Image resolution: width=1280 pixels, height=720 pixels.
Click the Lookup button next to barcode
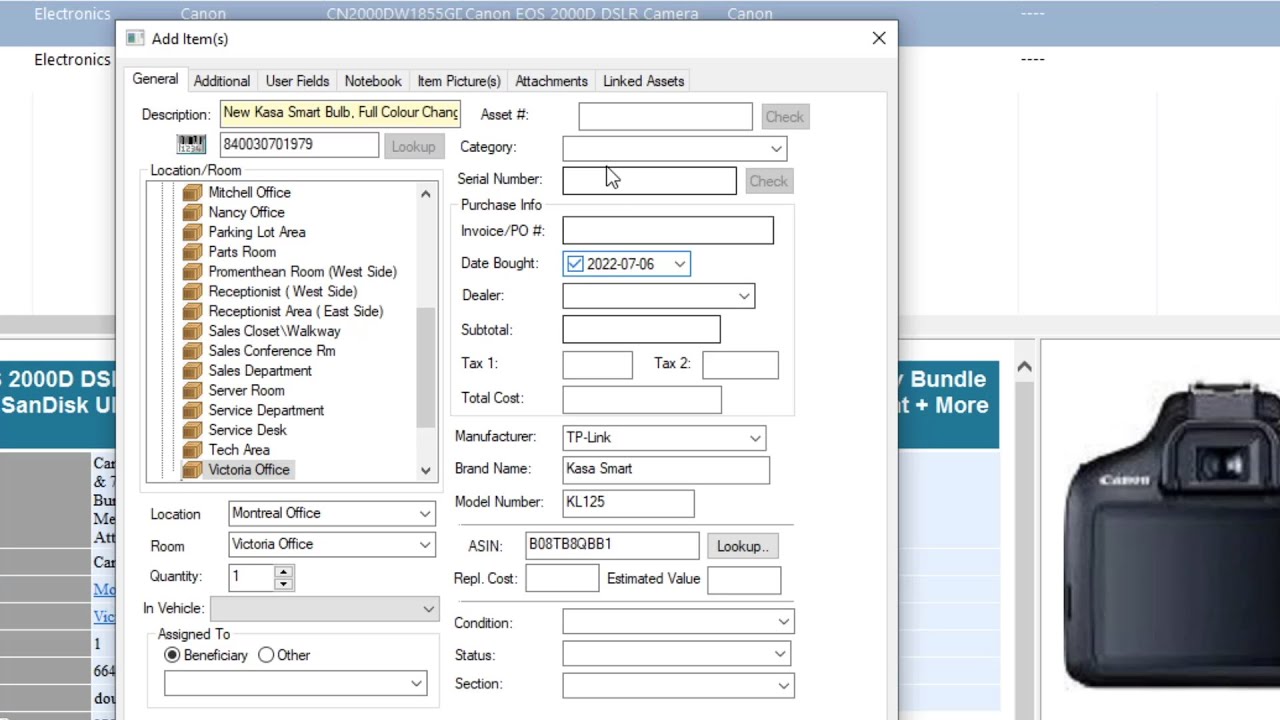click(x=413, y=146)
